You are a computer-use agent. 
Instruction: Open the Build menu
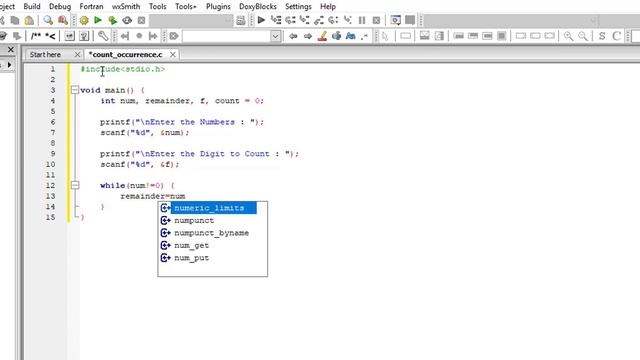coord(32,7)
